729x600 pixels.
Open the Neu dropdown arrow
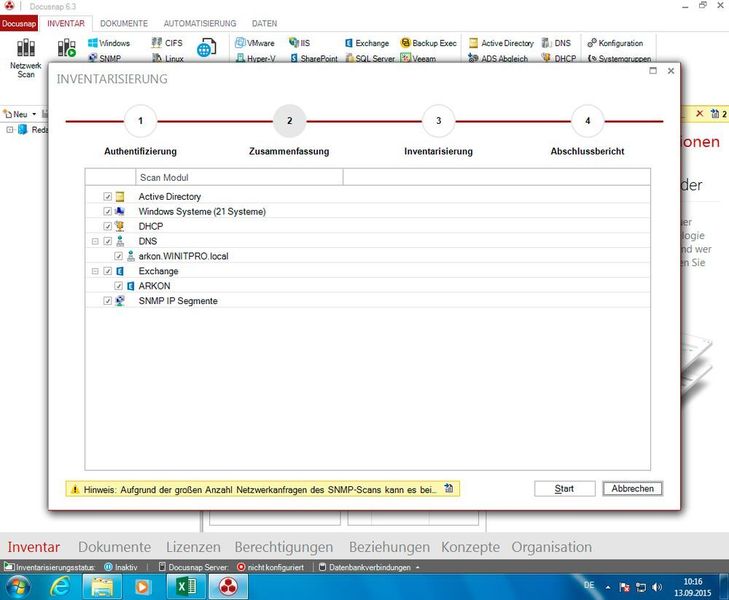[x=34, y=114]
